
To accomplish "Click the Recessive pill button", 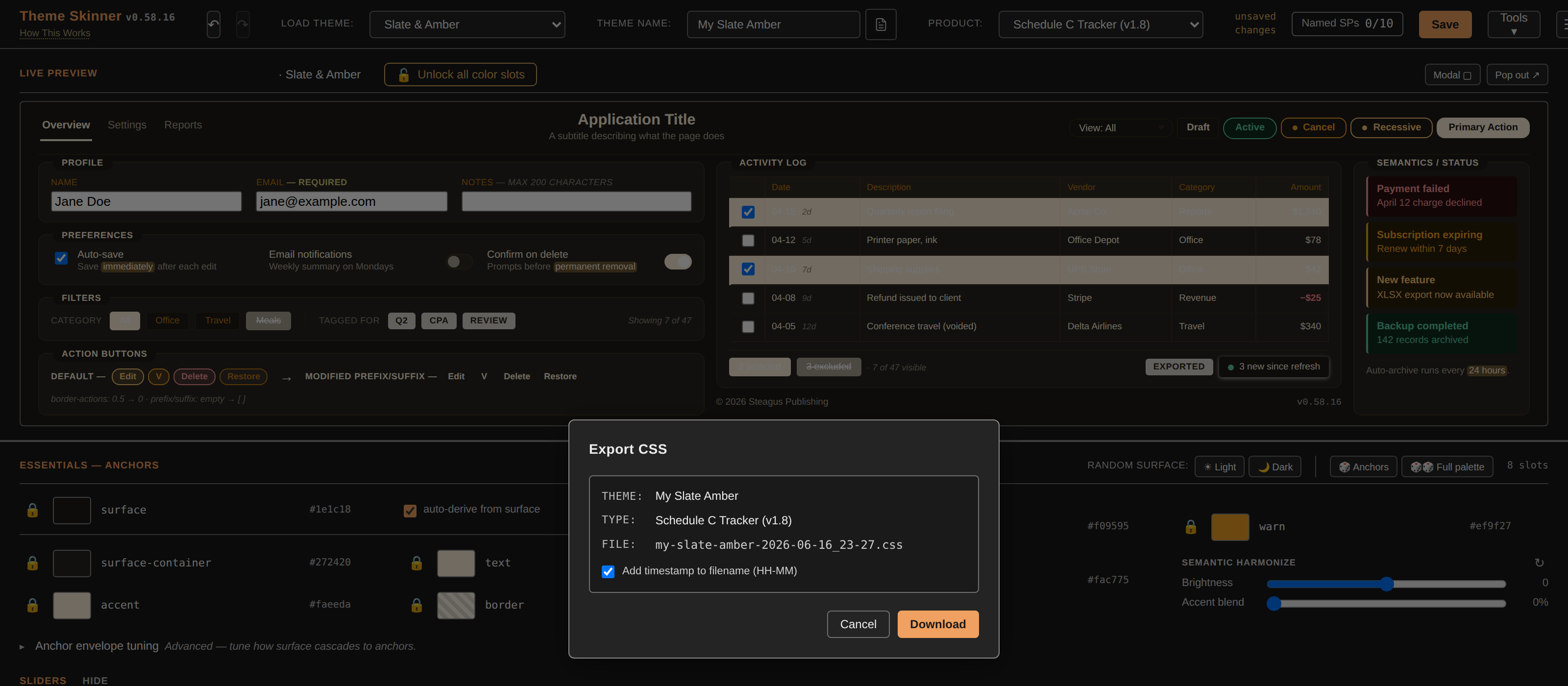I will coord(1391,128).
